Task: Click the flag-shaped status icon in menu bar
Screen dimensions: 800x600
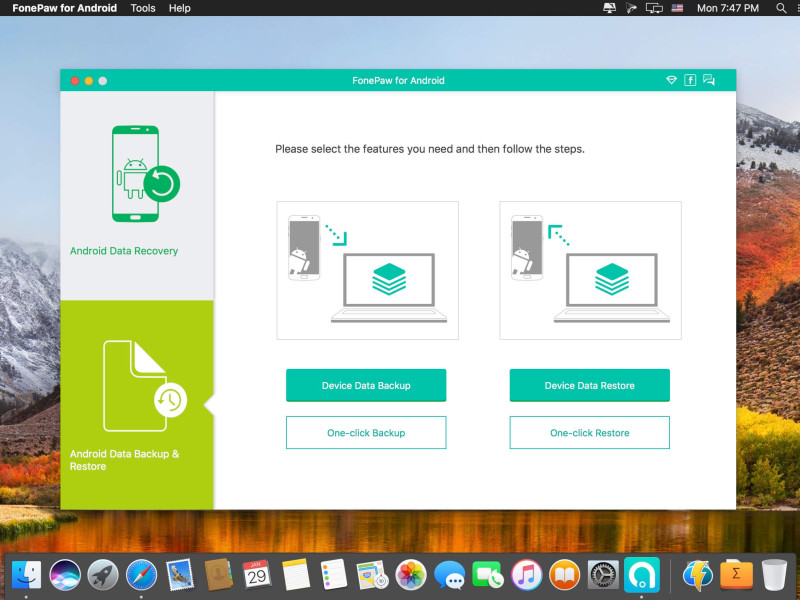Action: 631,8
